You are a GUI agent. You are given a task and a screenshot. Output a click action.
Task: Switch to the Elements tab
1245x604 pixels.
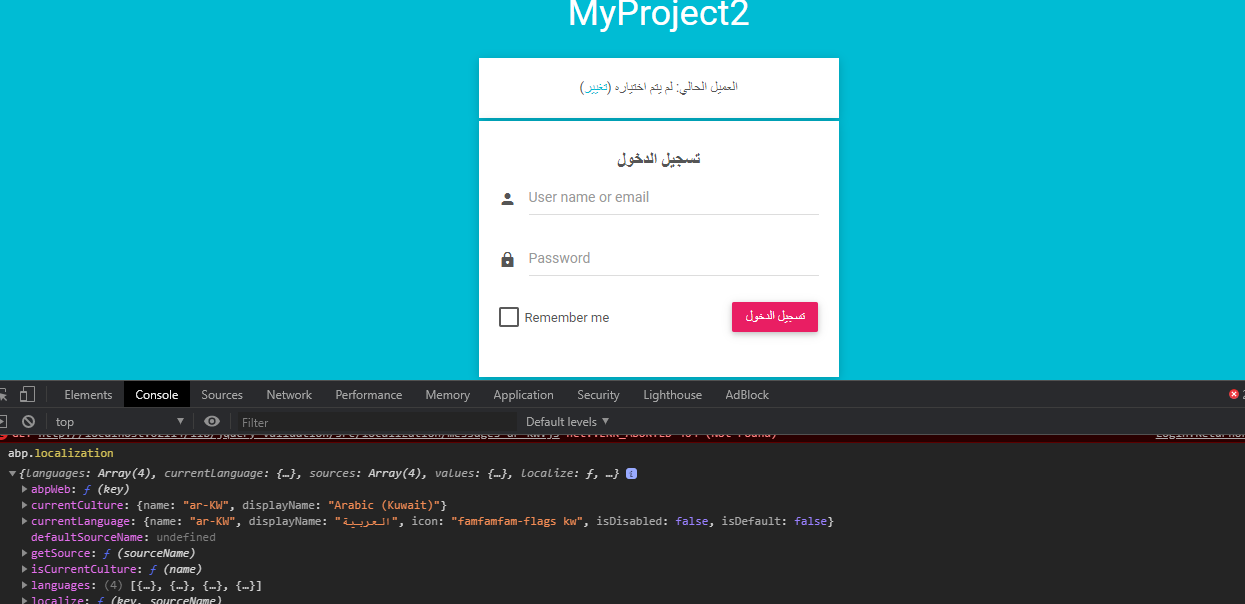tap(88, 394)
